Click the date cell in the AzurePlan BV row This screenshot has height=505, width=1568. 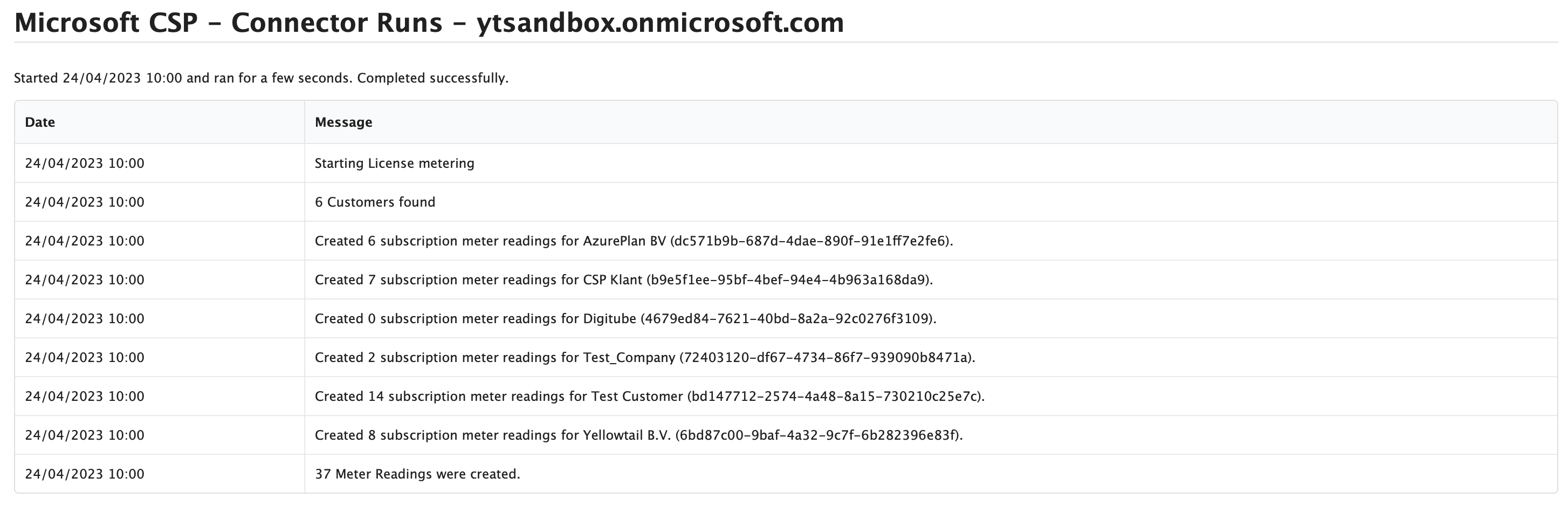click(85, 241)
